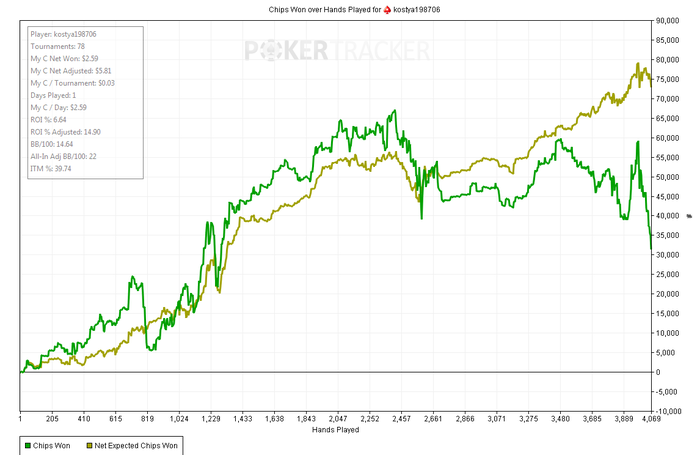Click the 50,000 y-axis label
Image resolution: width=700 pixels, height=455 pixels.
click(x=667, y=177)
